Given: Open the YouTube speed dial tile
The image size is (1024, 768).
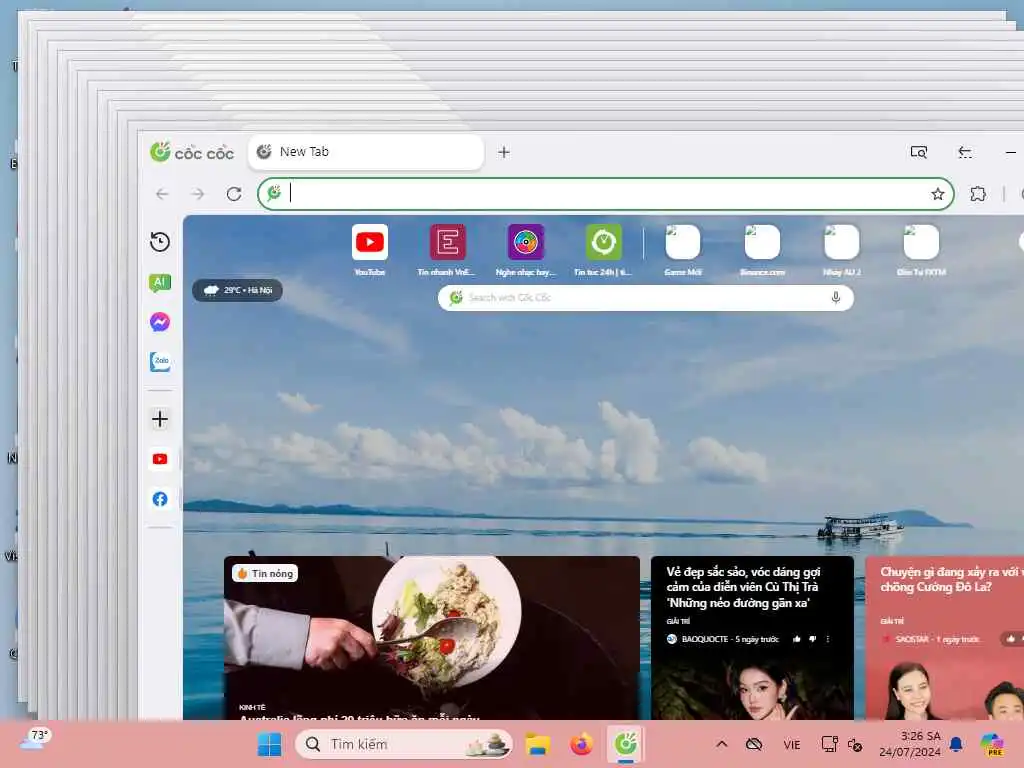Looking at the screenshot, I should tap(370, 249).
